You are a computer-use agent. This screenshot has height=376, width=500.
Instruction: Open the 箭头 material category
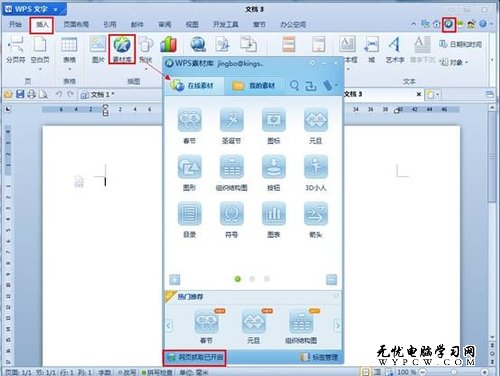316,220
